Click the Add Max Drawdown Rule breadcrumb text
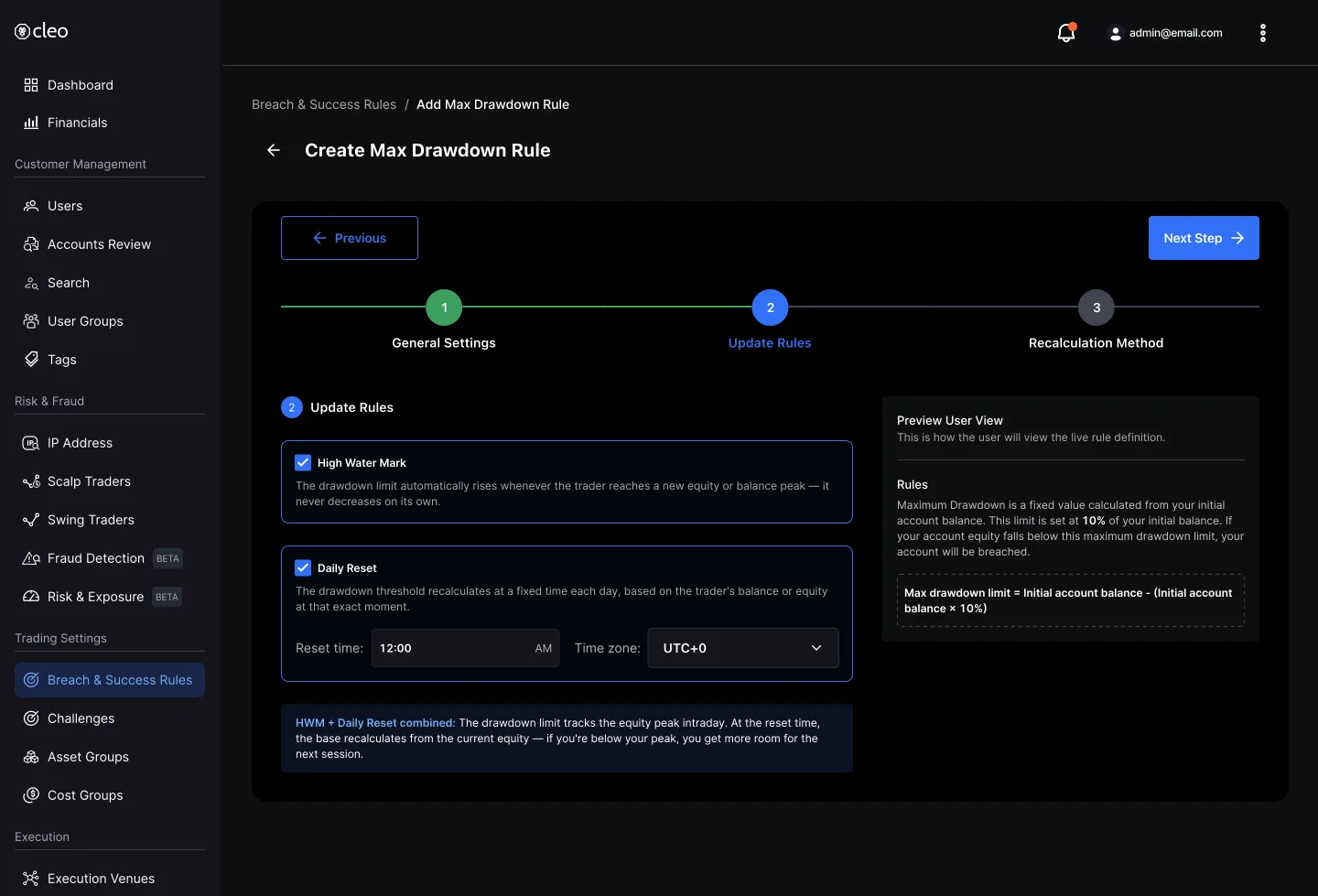The height and width of the screenshot is (896, 1318). click(492, 104)
